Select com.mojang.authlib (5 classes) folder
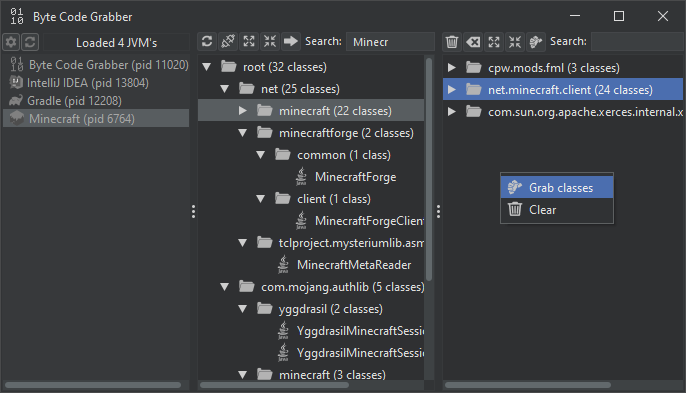Image resolution: width=686 pixels, height=393 pixels. [342, 287]
